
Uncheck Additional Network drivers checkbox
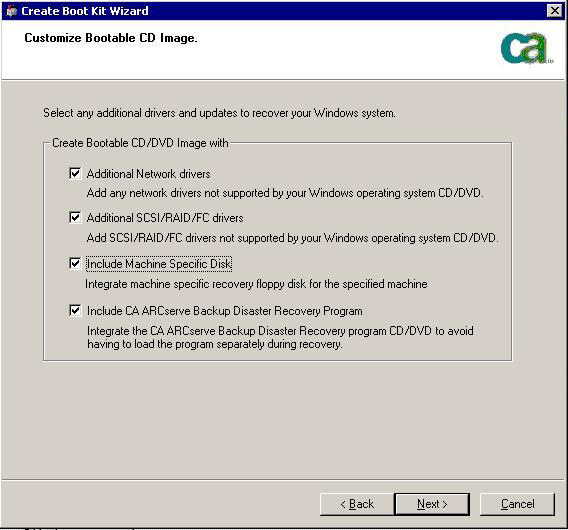75,173
